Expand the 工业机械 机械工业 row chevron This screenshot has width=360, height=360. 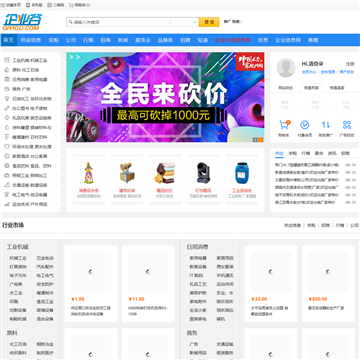click(x=56, y=60)
